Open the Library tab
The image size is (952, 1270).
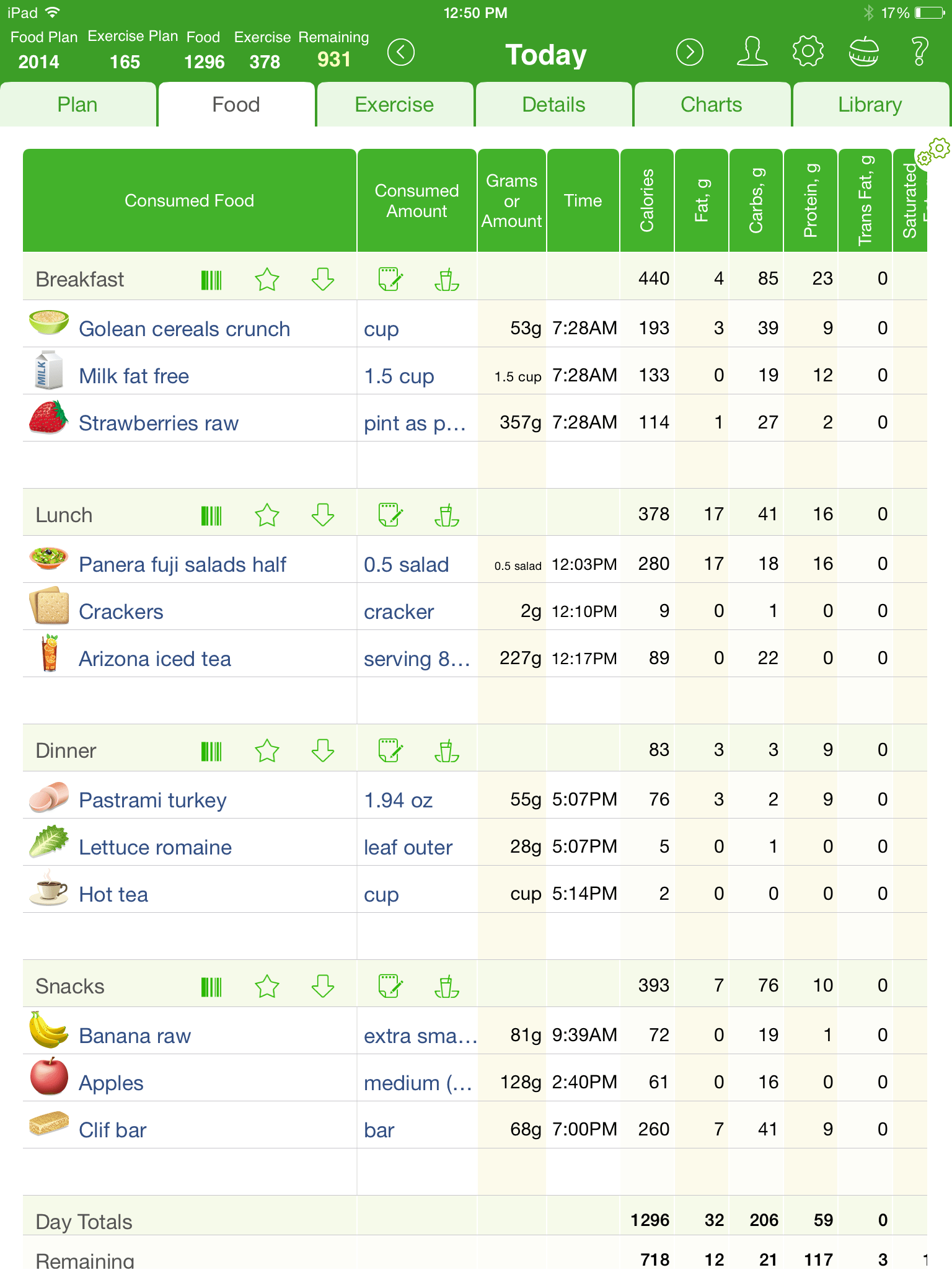coord(870,104)
